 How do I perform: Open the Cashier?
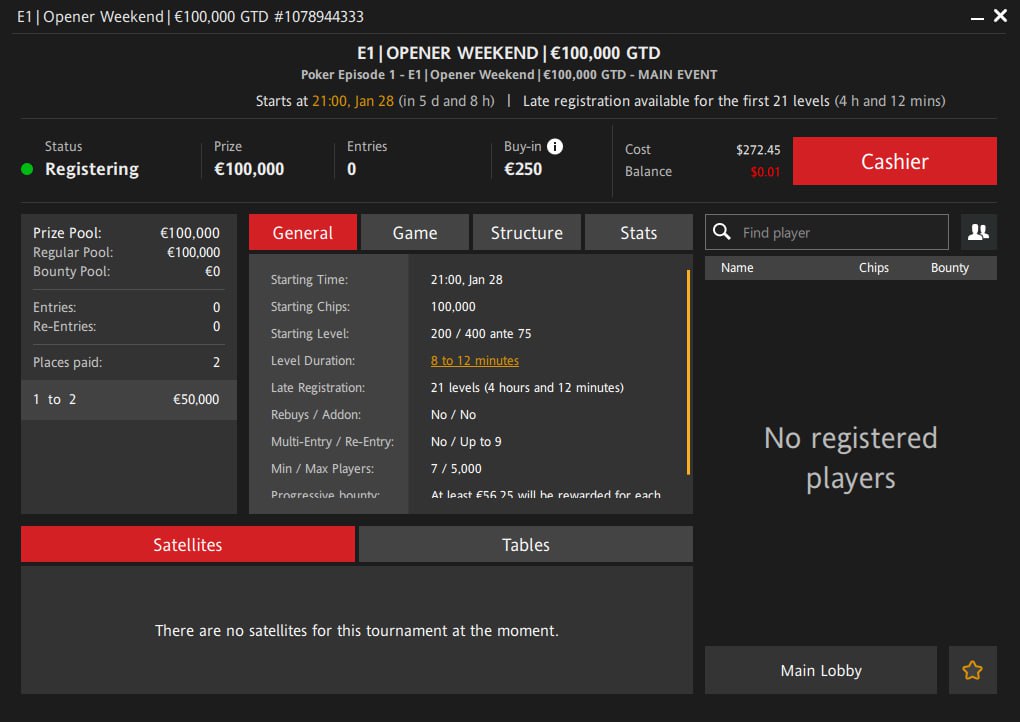click(894, 161)
